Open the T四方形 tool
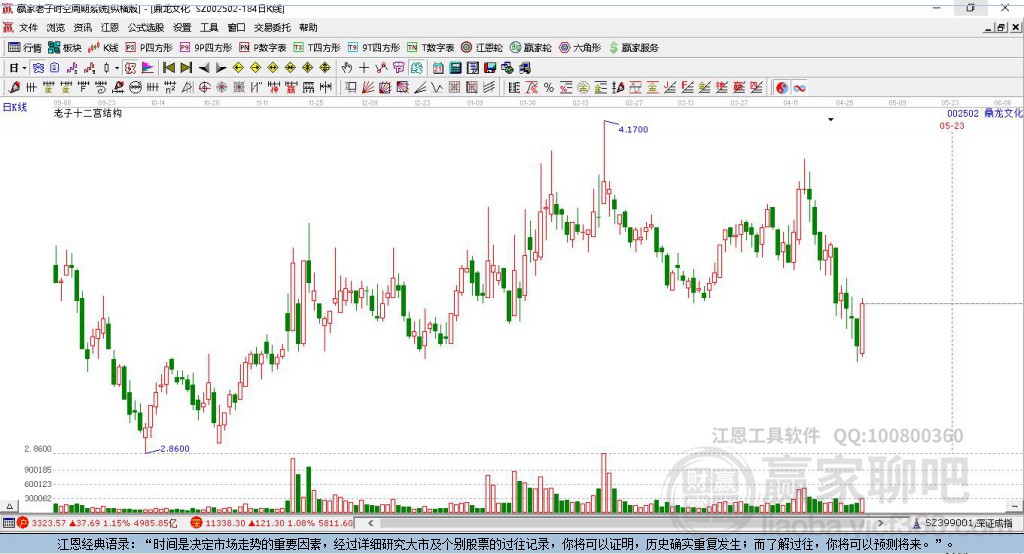This screenshot has height=554, width=1024. point(317,48)
